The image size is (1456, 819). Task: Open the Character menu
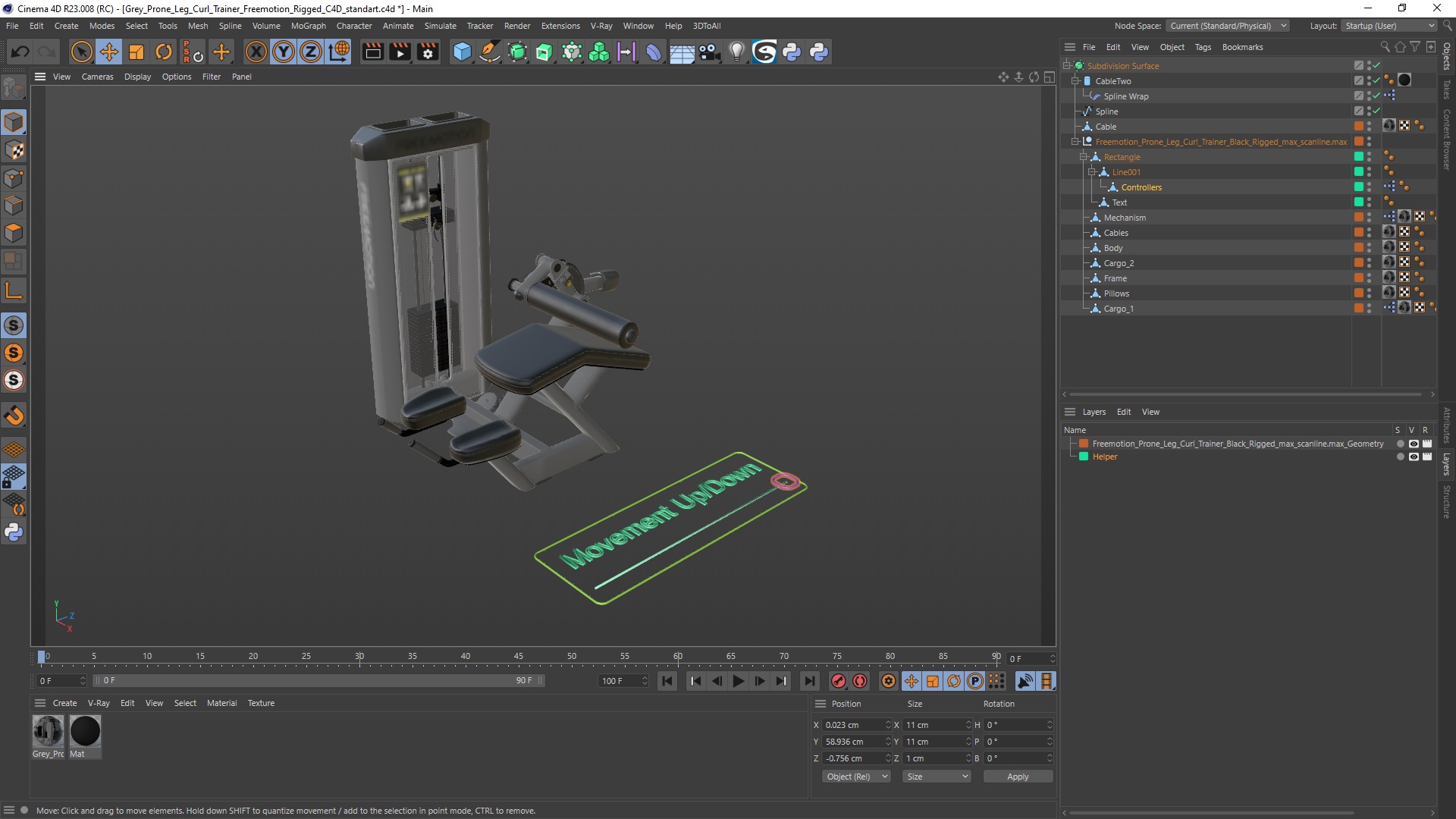[354, 26]
